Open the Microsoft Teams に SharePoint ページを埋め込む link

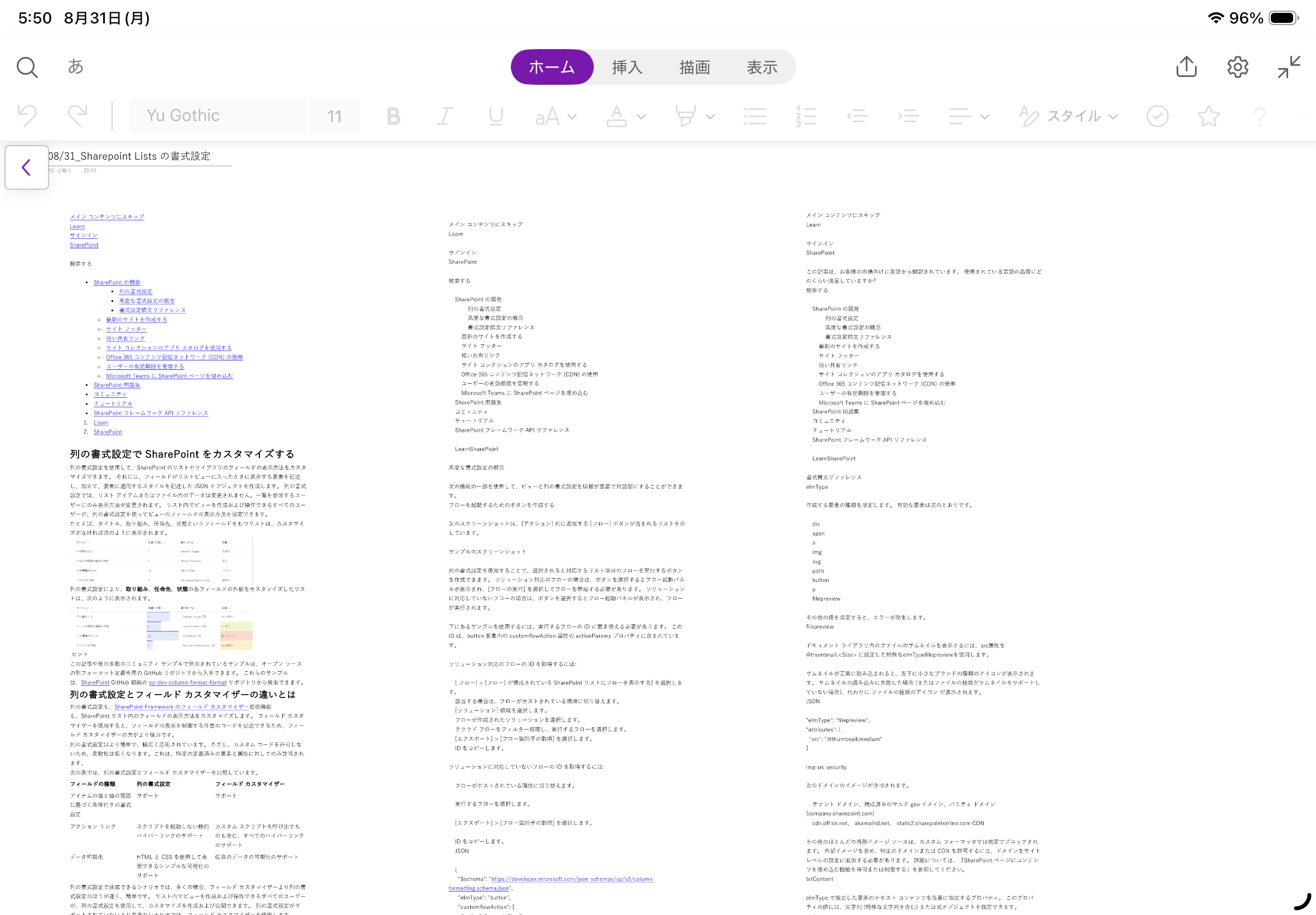[x=170, y=376]
